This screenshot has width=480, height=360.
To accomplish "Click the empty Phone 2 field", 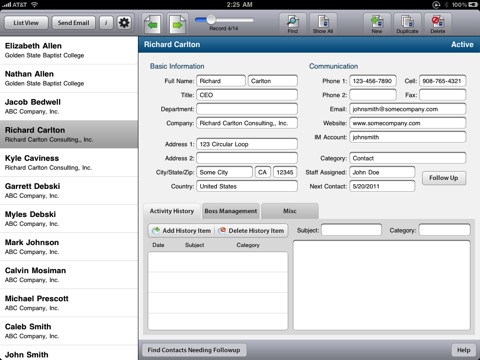I will (x=373, y=95).
